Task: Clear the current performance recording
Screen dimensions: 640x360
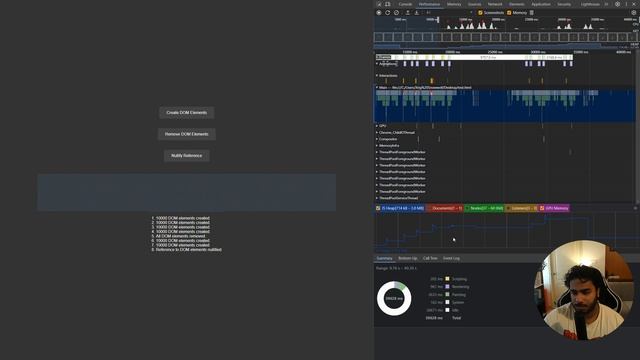Action: [x=396, y=13]
